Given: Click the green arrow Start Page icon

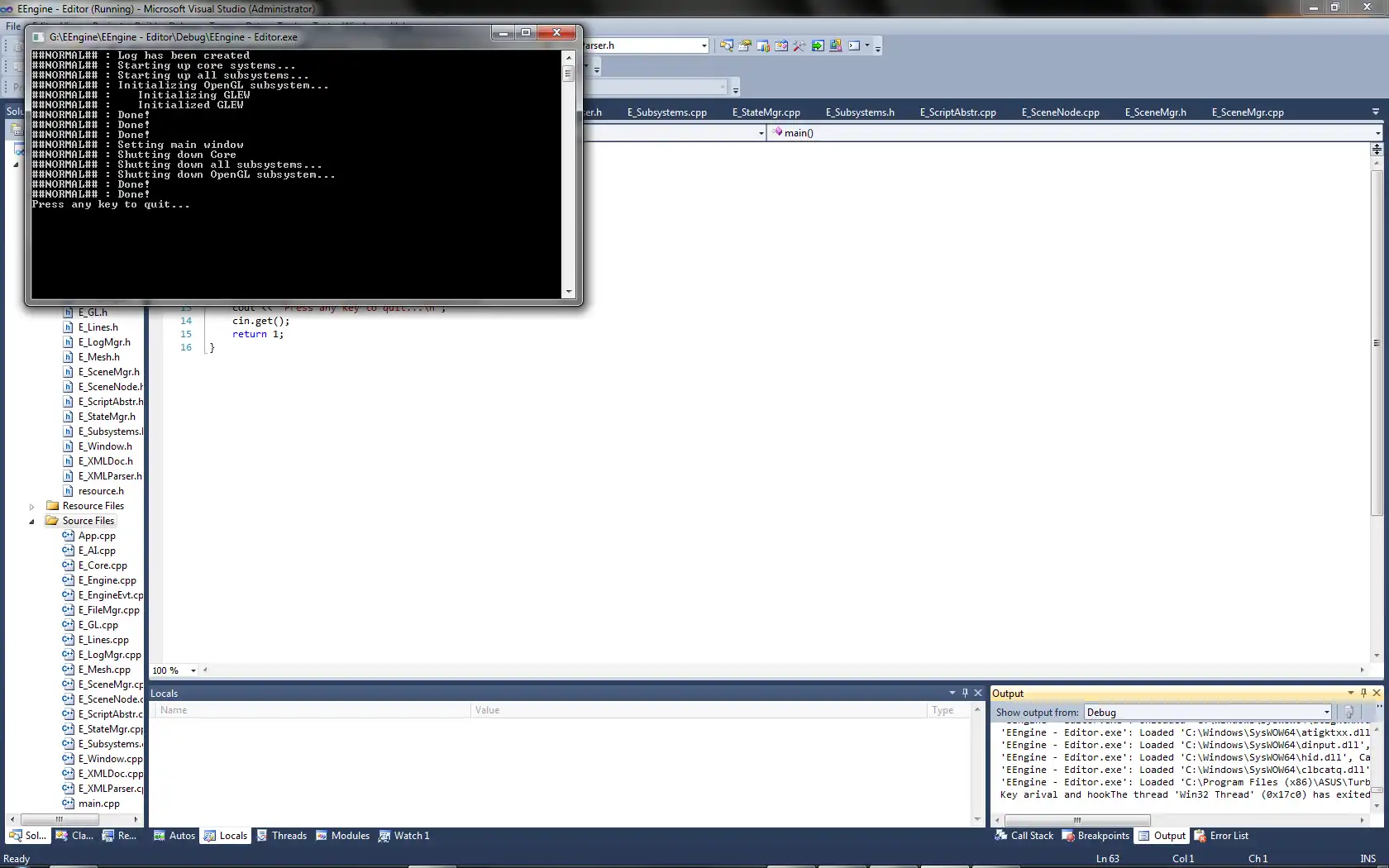Looking at the screenshot, I should [818, 45].
